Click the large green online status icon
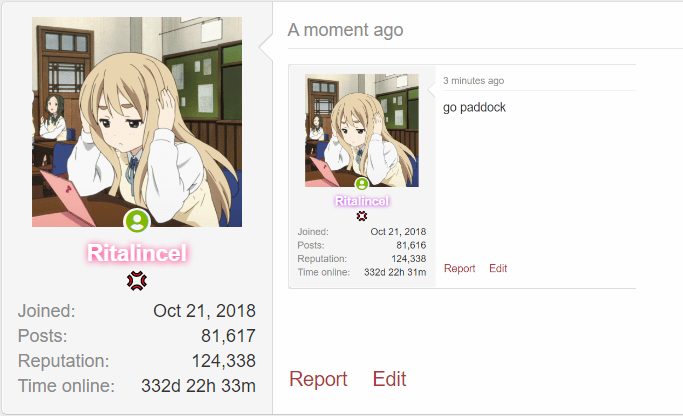Image resolution: width=683 pixels, height=416 pixels. (137, 221)
